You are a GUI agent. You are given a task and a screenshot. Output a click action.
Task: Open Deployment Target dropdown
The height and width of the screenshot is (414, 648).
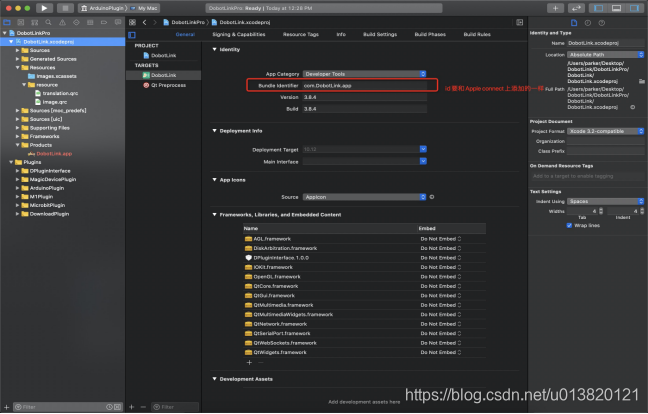tap(364, 149)
